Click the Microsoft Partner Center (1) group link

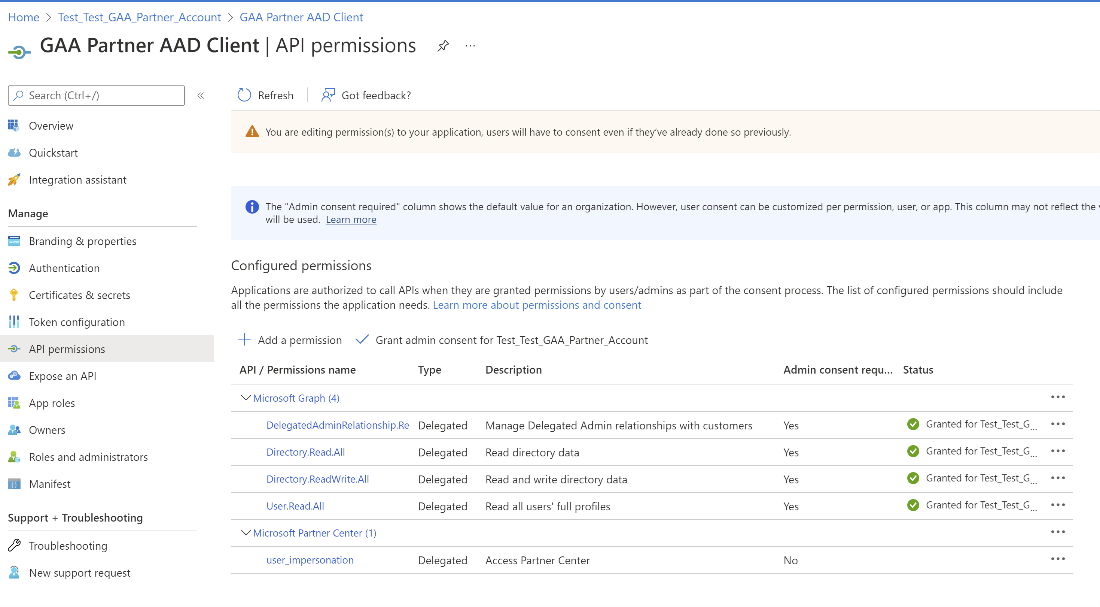315,533
